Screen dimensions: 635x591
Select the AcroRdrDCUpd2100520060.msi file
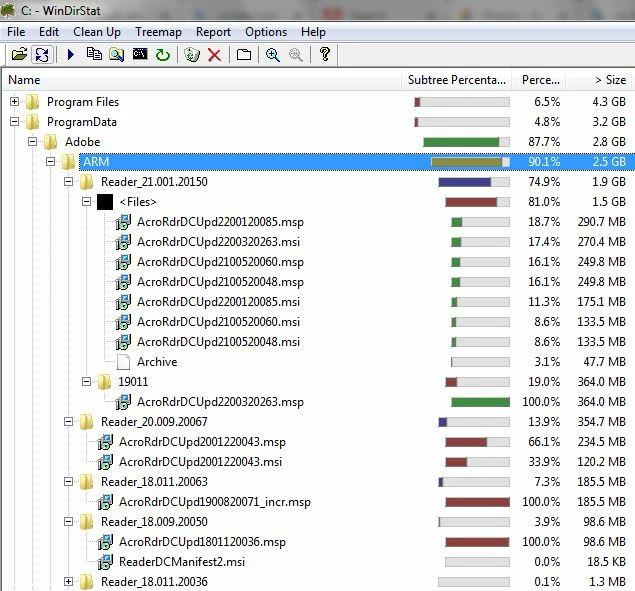218,322
